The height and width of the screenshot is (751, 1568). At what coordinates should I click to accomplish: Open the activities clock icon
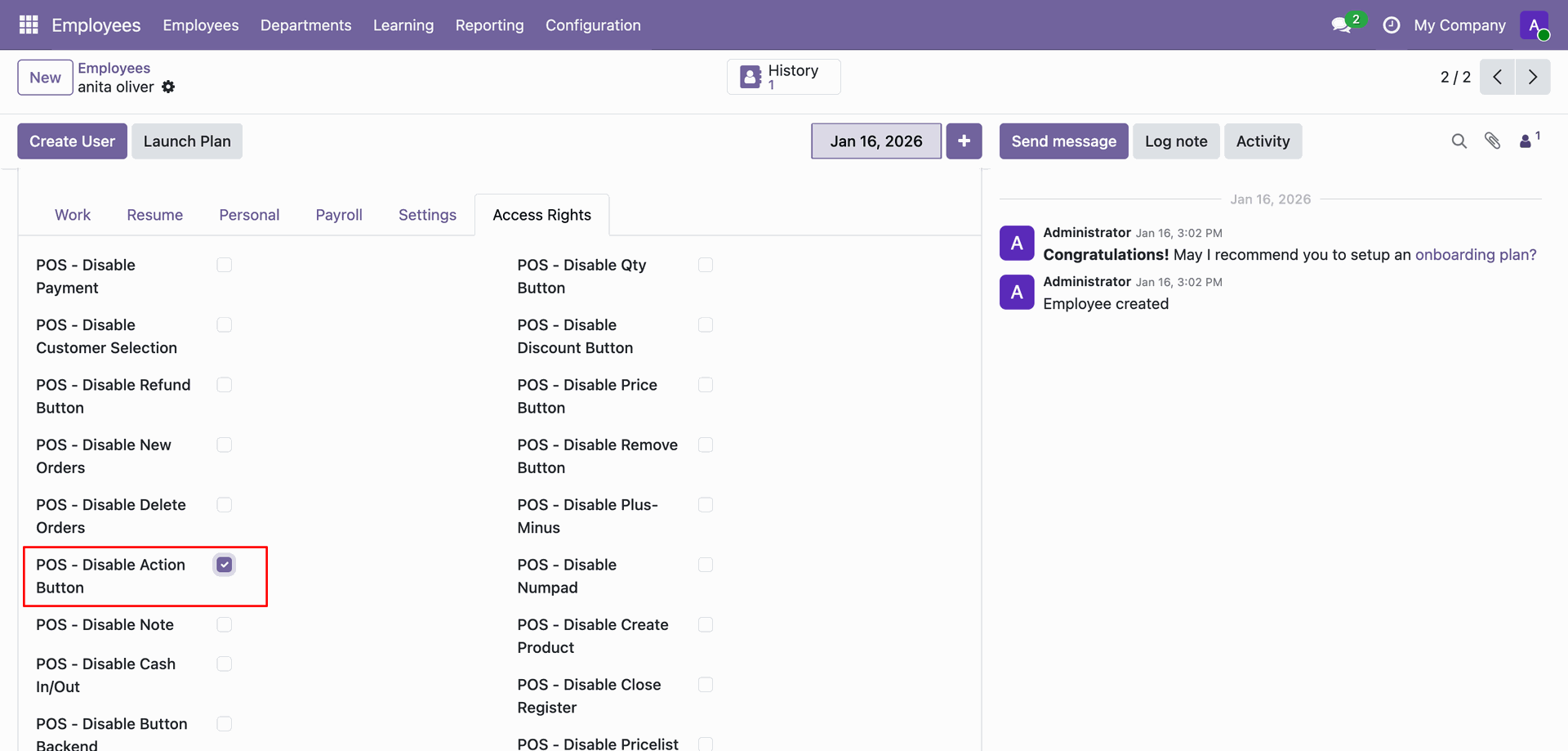pyautogui.click(x=1391, y=25)
